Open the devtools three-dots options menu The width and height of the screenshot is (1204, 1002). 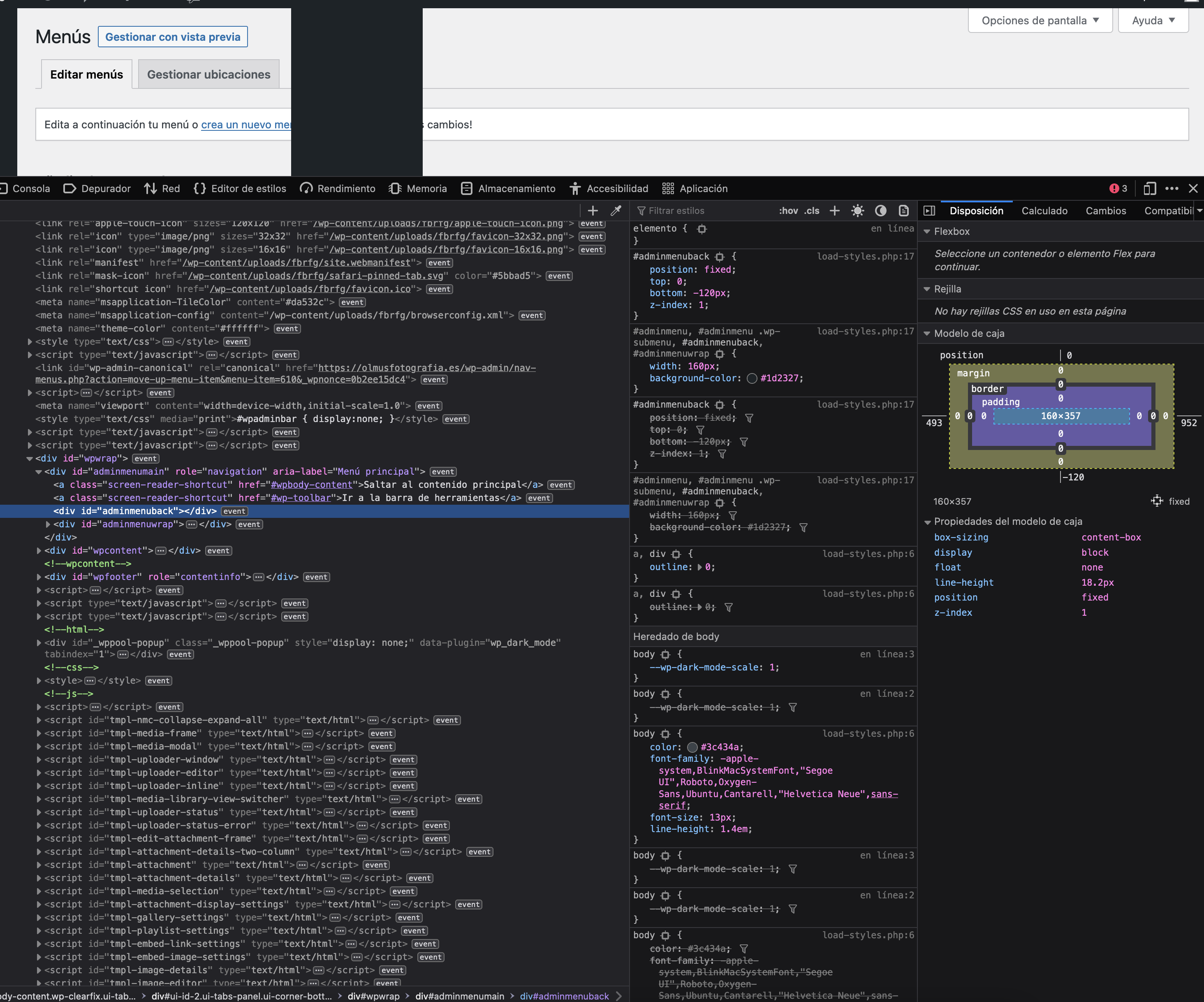pyautogui.click(x=1172, y=189)
